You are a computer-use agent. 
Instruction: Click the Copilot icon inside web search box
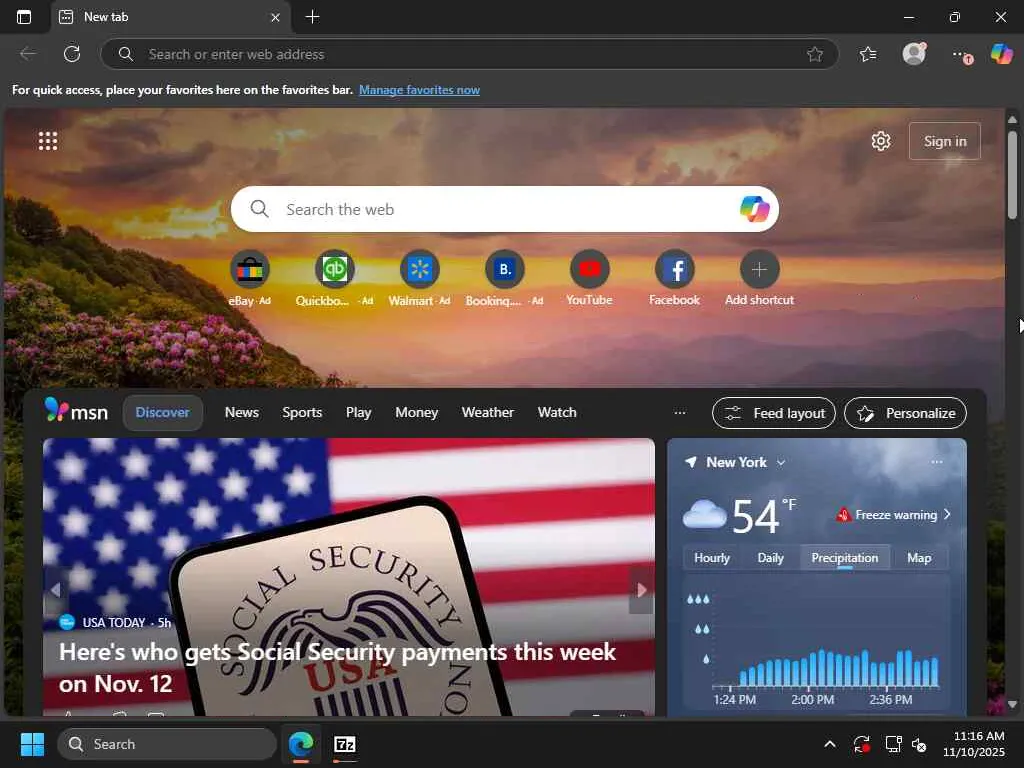pos(754,209)
